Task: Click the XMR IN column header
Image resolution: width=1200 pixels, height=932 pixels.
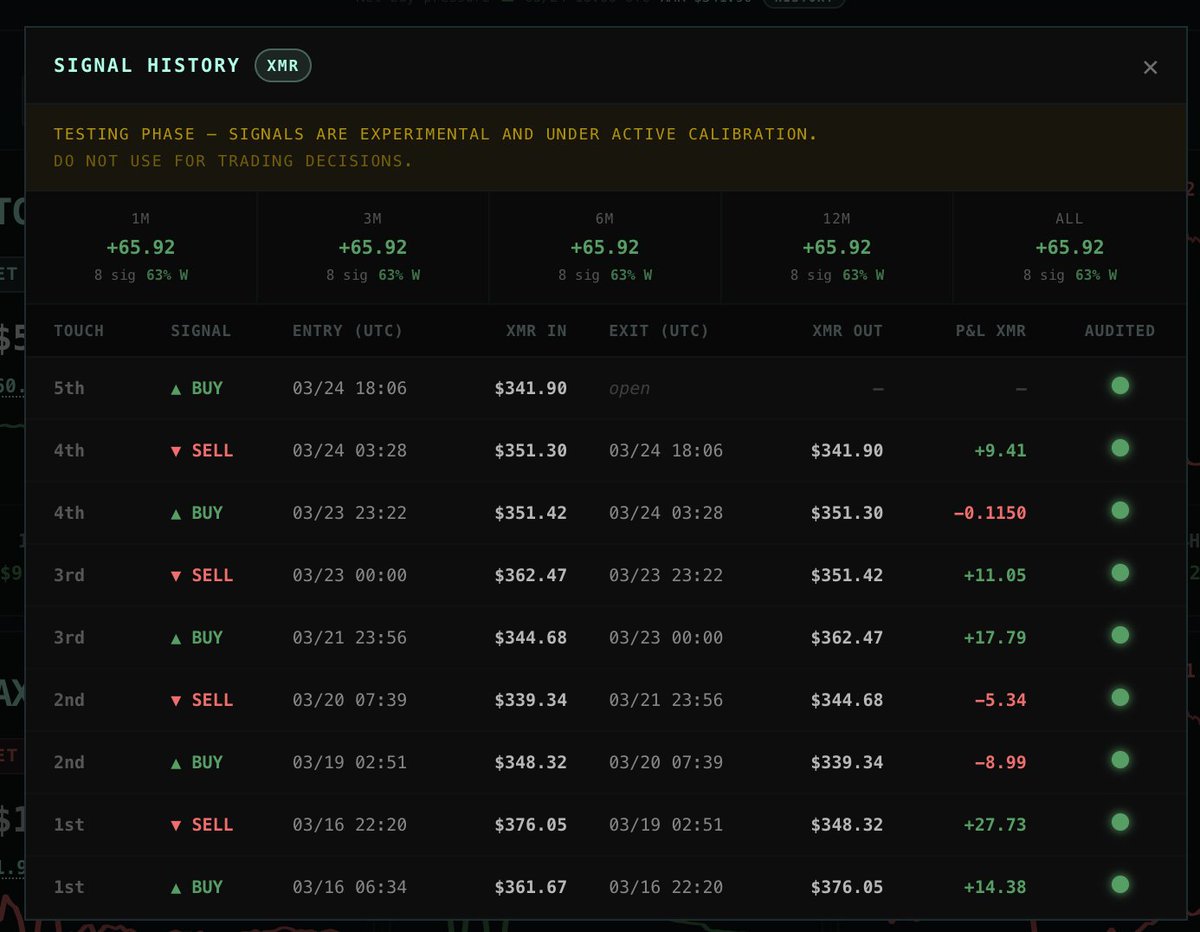Action: (x=537, y=331)
